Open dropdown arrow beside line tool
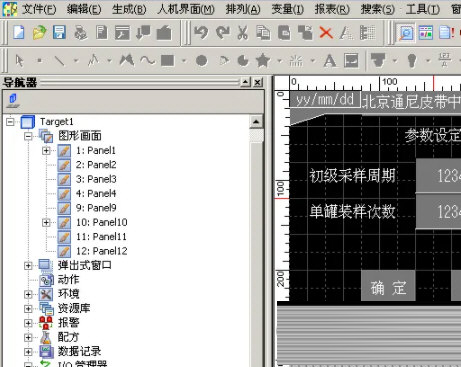The width and height of the screenshot is (461, 367). click(x=76, y=61)
